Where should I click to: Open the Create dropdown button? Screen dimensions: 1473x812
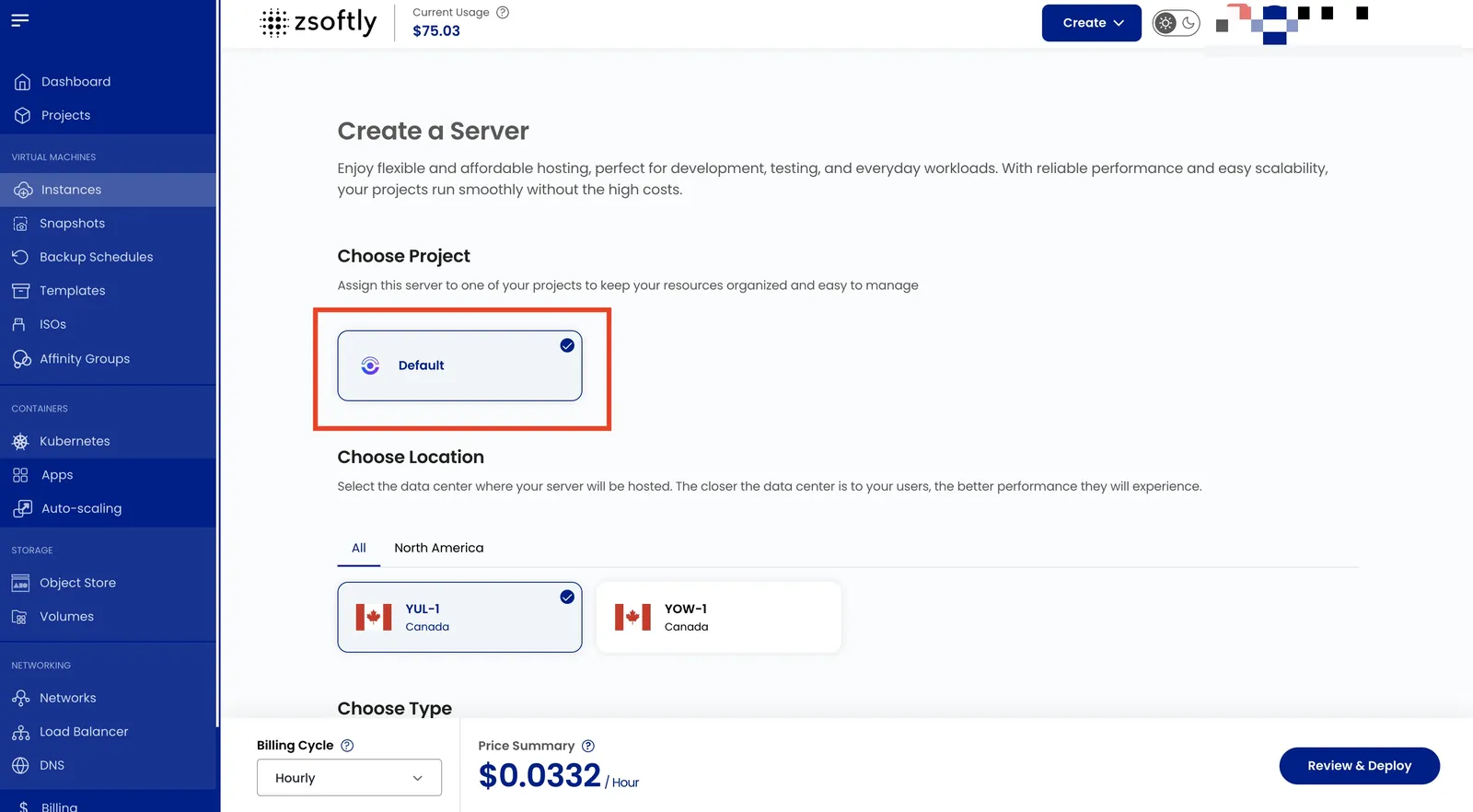pyautogui.click(x=1092, y=23)
